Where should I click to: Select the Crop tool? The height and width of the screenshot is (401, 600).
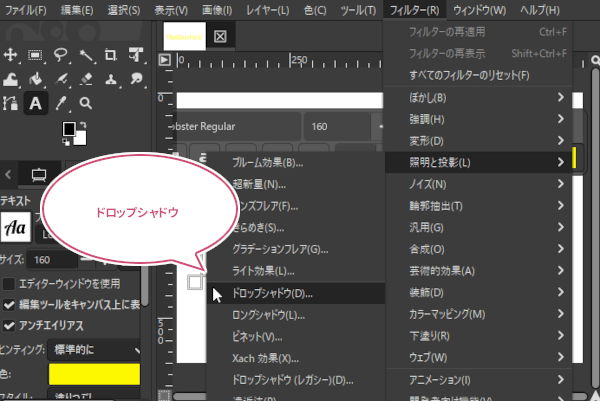click(111, 55)
